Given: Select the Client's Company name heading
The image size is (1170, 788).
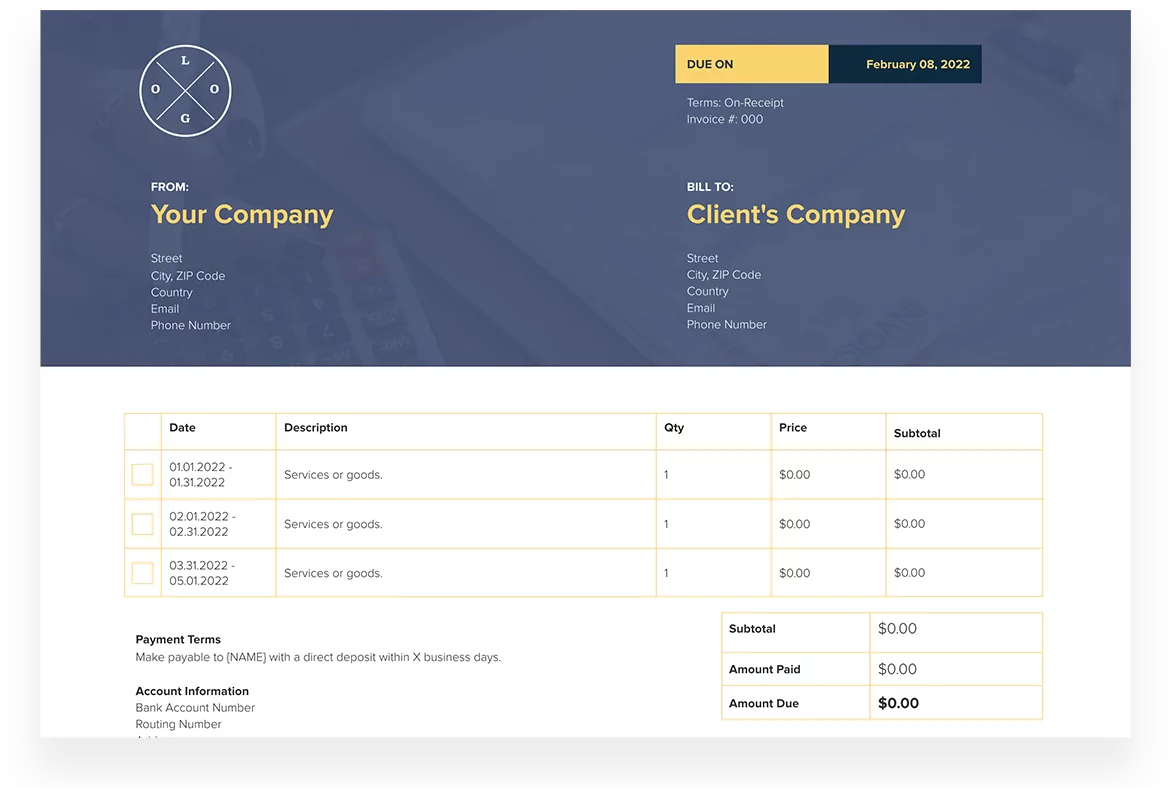Looking at the screenshot, I should point(795,214).
